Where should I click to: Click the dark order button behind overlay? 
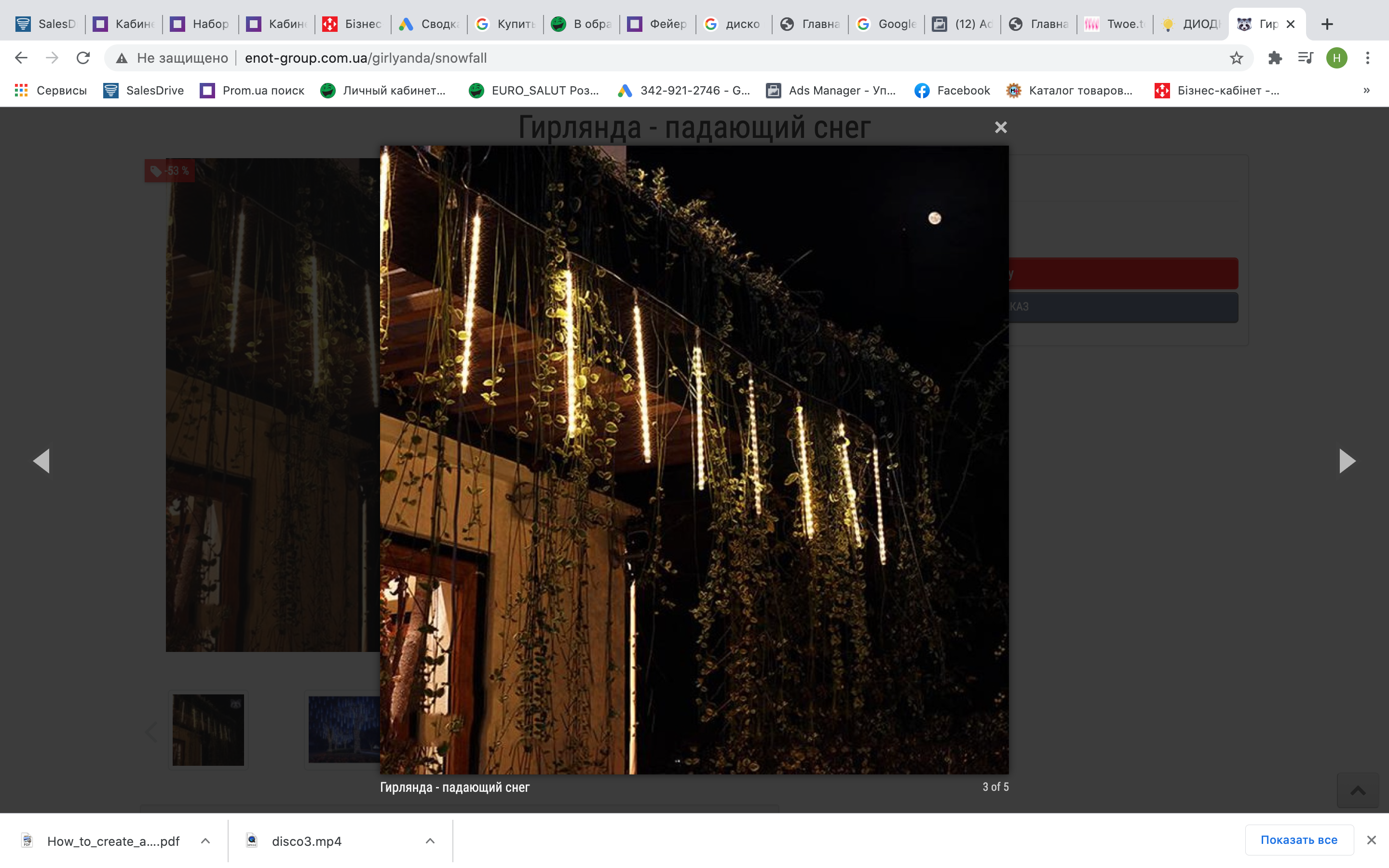(x=1123, y=307)
